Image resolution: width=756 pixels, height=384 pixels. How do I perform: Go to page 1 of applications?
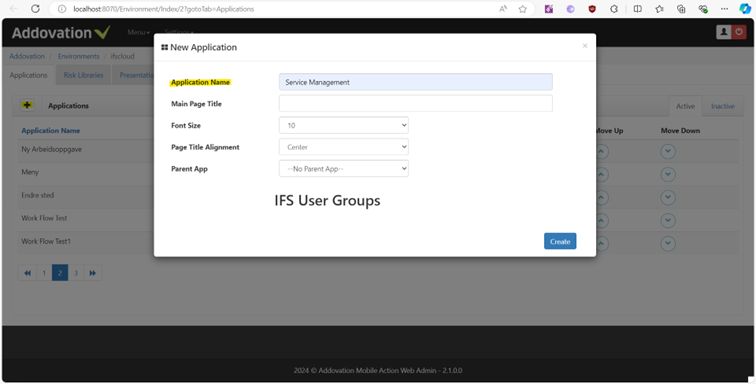pos(44,273)
